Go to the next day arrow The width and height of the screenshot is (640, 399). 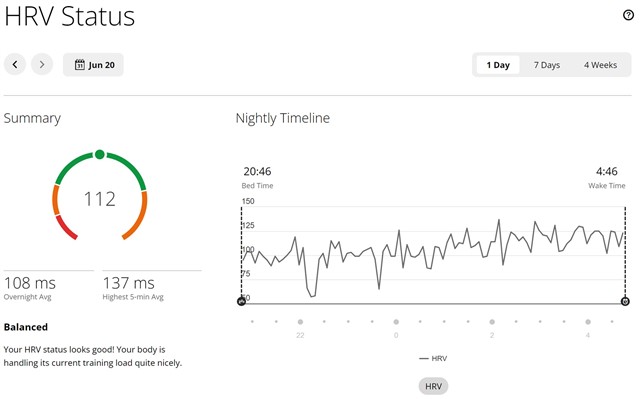point(42,64)
